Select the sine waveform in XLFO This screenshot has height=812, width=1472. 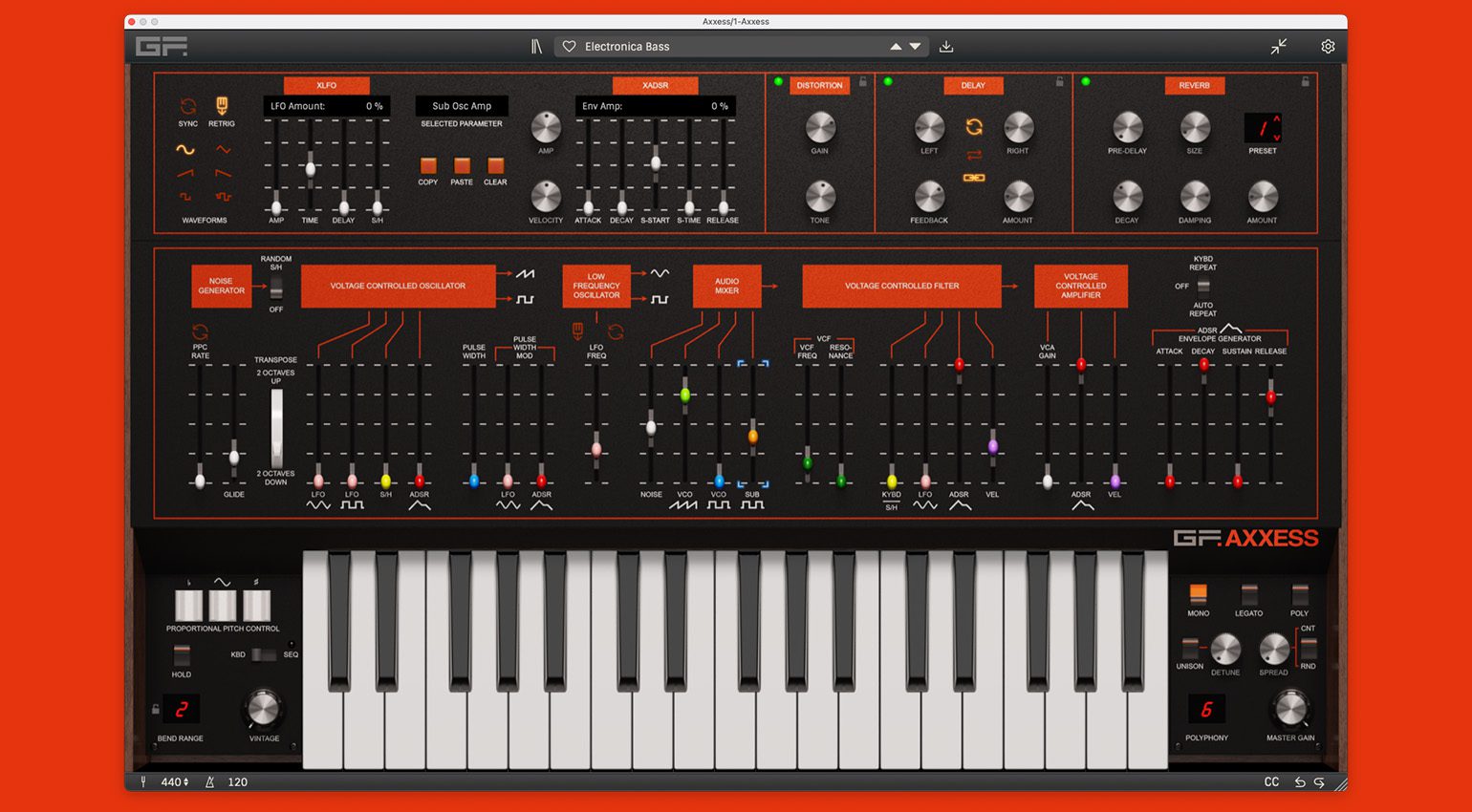click(x=185, y=150)
